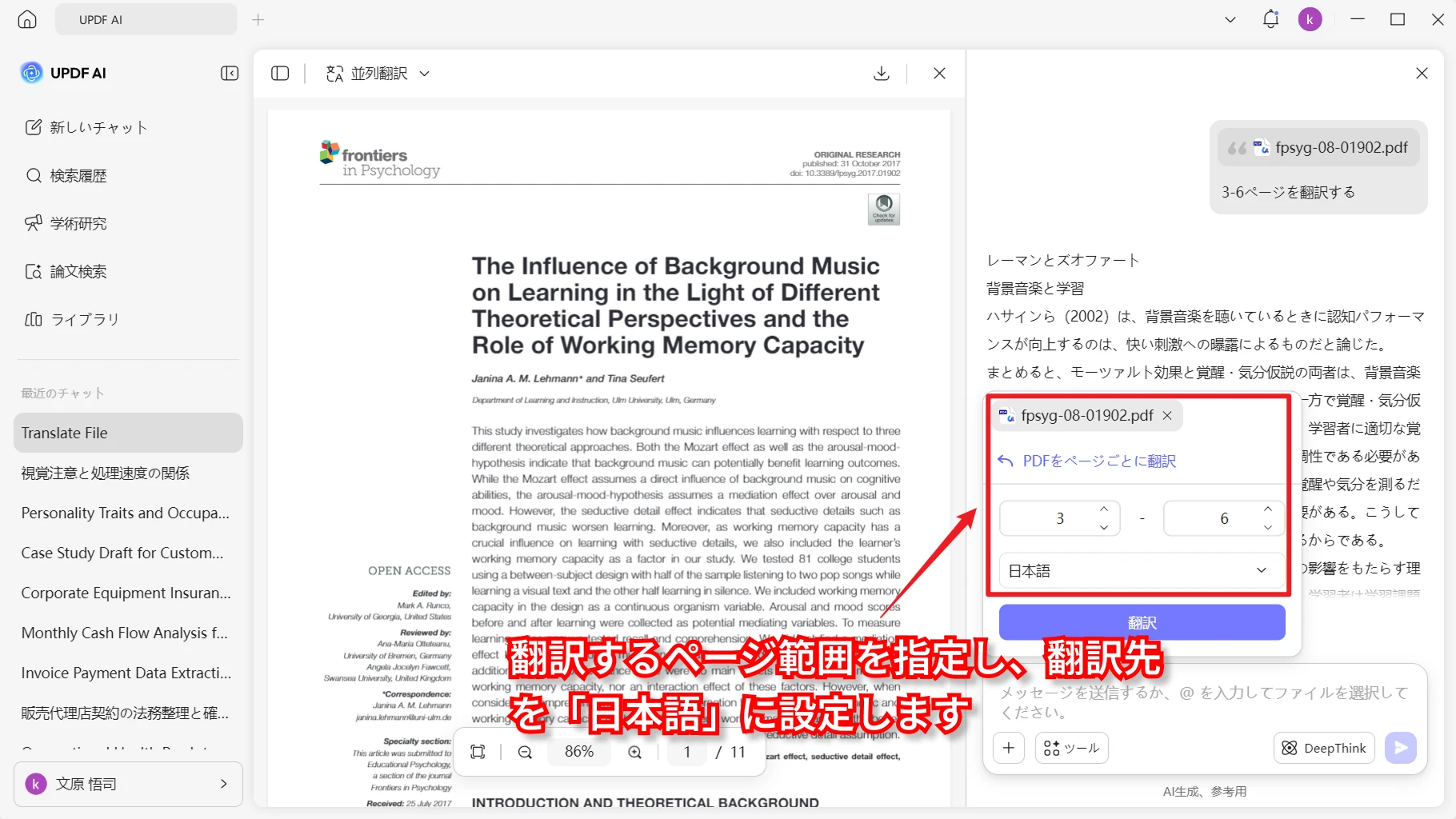This screenshot has width=1456, height=819.
Task: Click the home icon in title bar
Action: (x=27, y=19)
